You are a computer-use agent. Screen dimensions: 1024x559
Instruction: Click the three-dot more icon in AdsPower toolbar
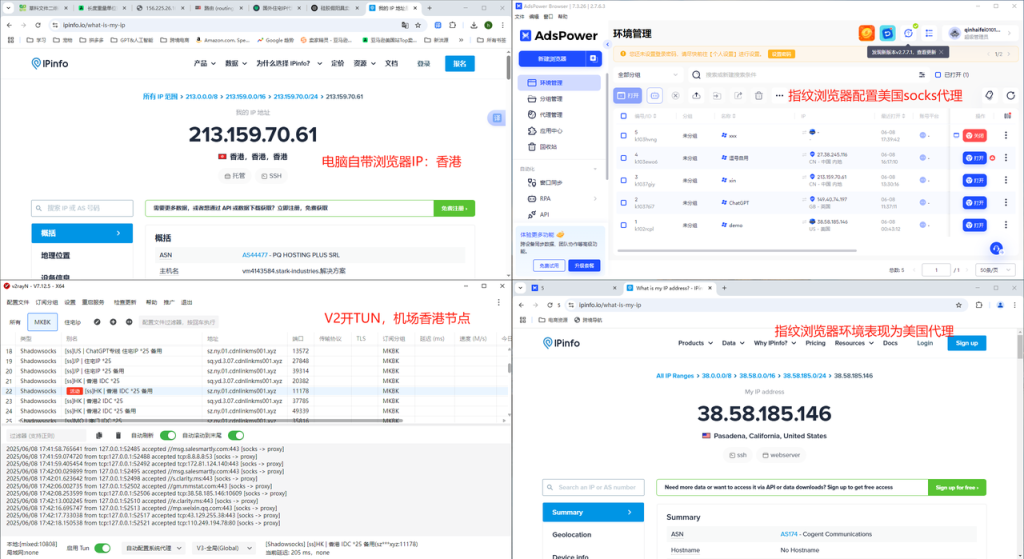779,95
